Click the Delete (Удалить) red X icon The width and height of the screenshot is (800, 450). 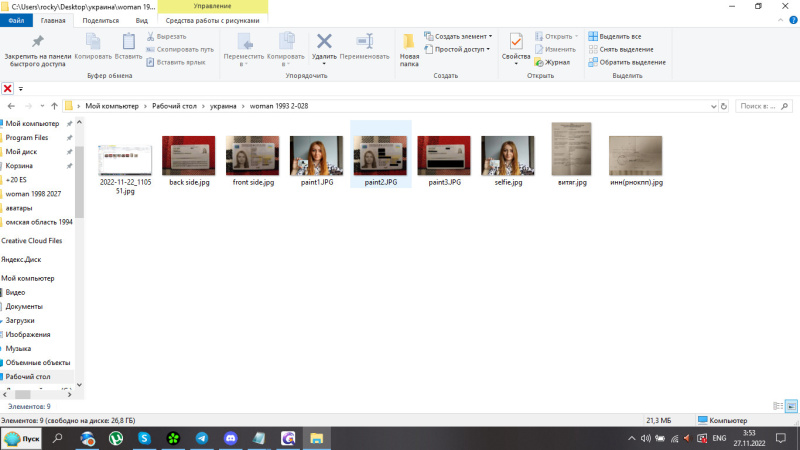[x=324, y=42]
